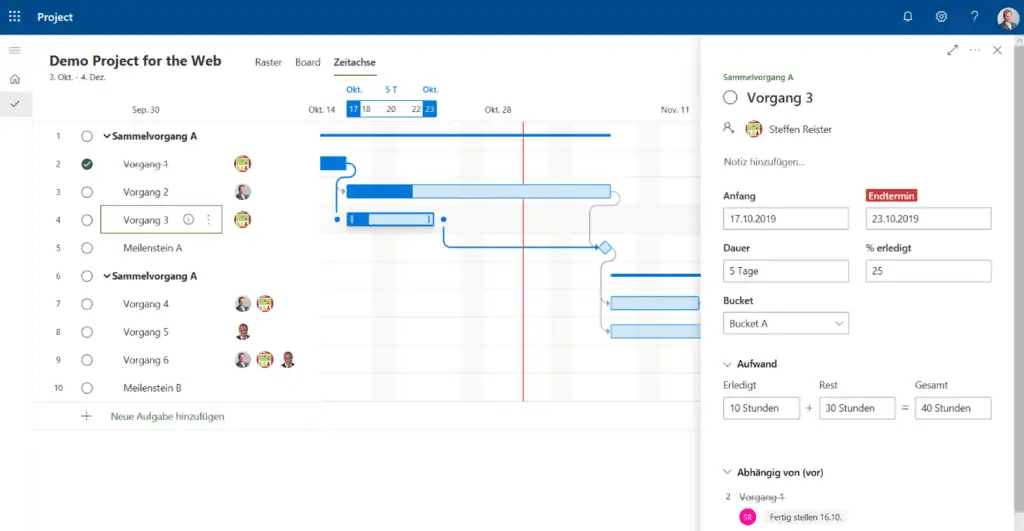Click the assign resource icon in panel

(729, 129)
